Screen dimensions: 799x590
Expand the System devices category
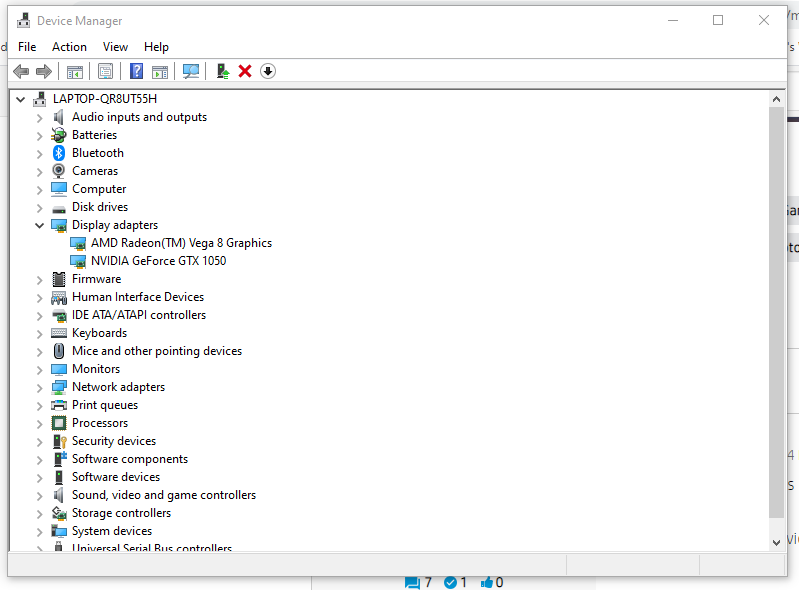click(39, 532)
